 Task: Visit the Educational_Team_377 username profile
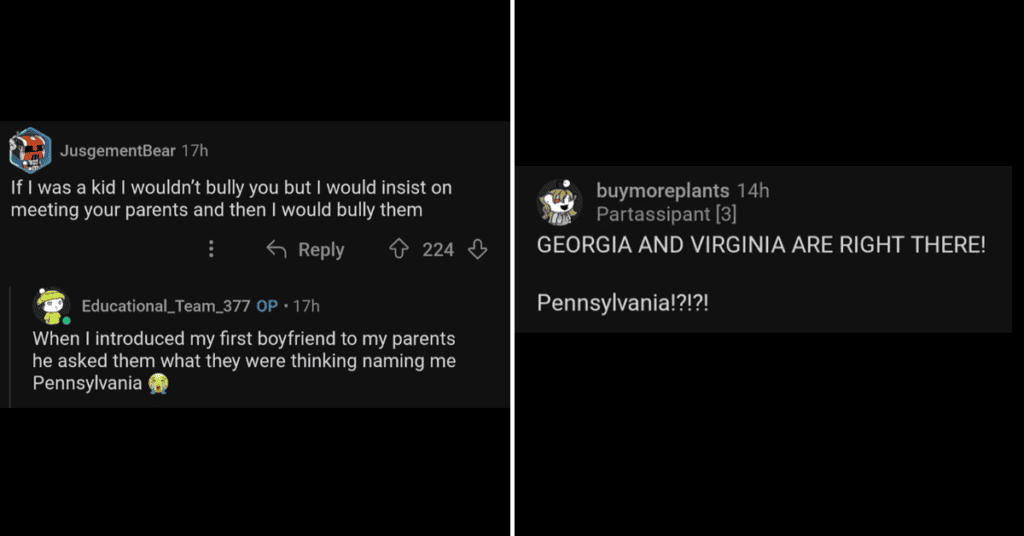pyautogui.click(x=165, y=306)
